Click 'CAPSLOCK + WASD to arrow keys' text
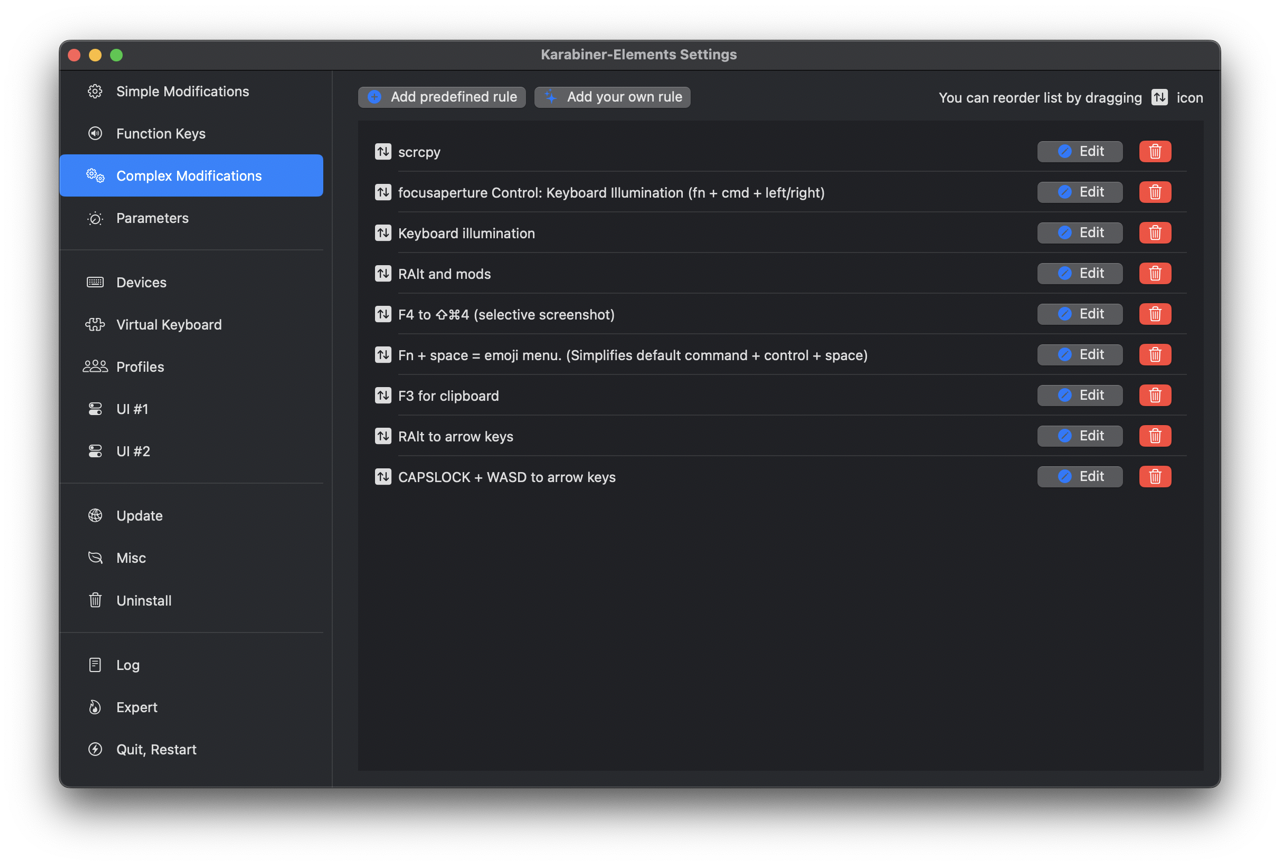This screenshot has height=866, width=1280. pos(507,477)
